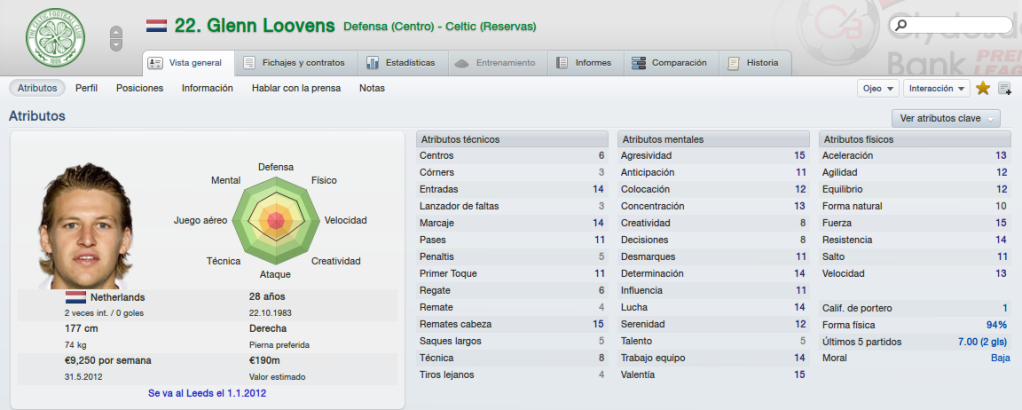Click the add note icon beside star
Viewport: 1022px width, 410px height.
tap(1004, 89)
